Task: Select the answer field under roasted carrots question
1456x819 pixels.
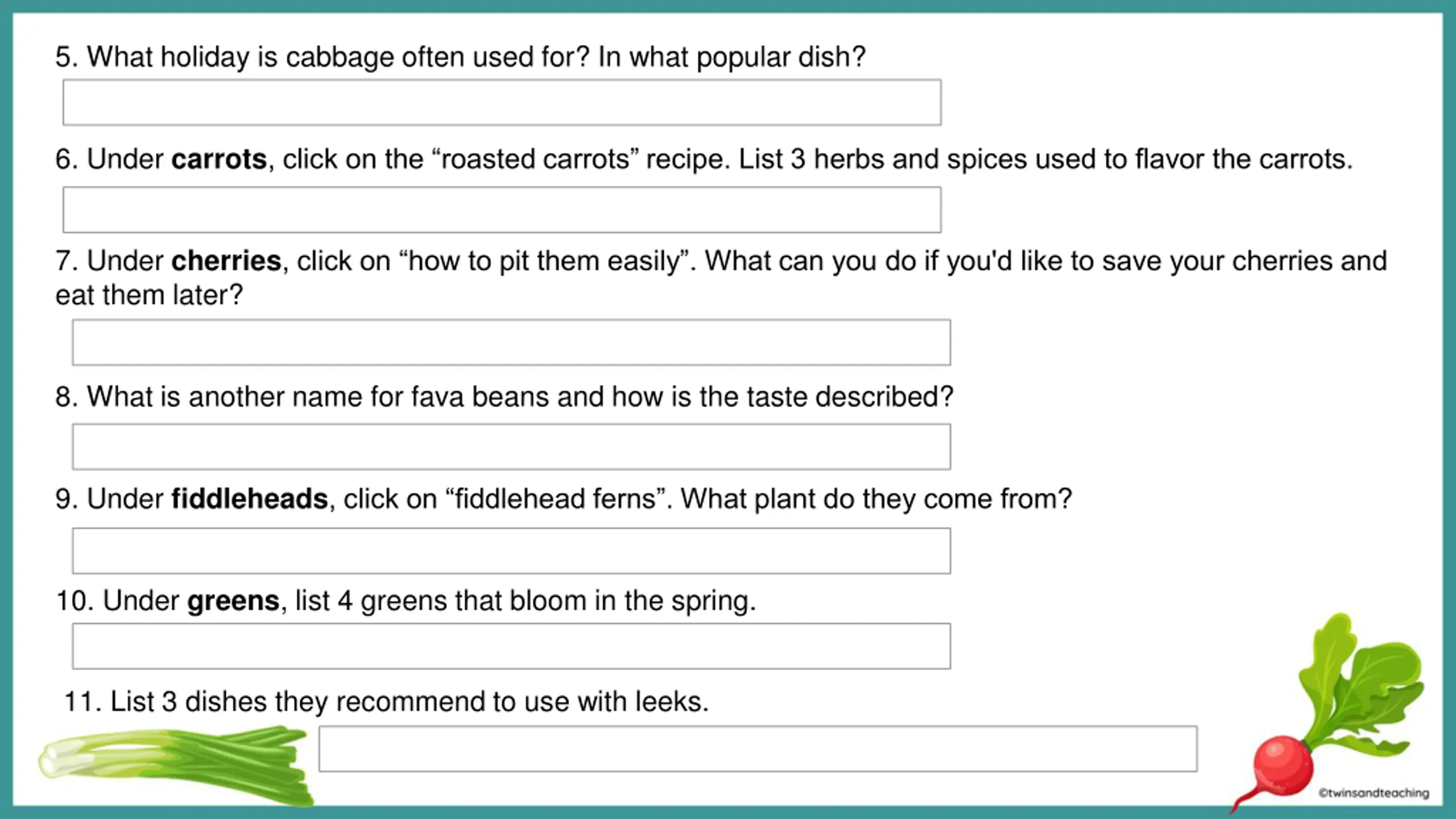Action: 502,210
